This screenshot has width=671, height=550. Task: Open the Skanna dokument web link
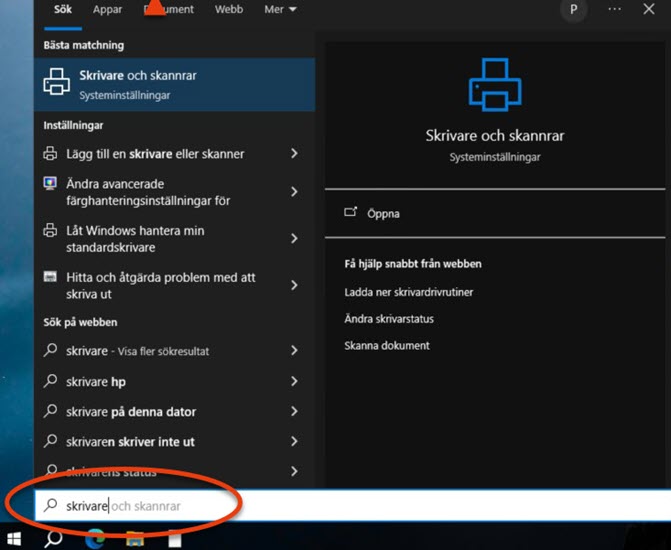(x=387, y=345)
